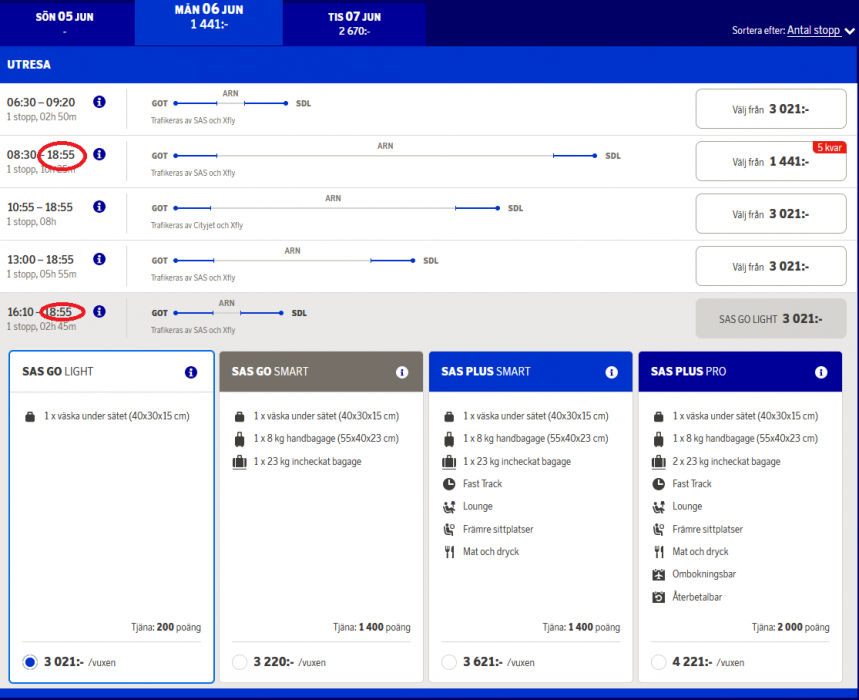Click info icon for 16:10 – 18:55 flight

click(x=99, y=312)
